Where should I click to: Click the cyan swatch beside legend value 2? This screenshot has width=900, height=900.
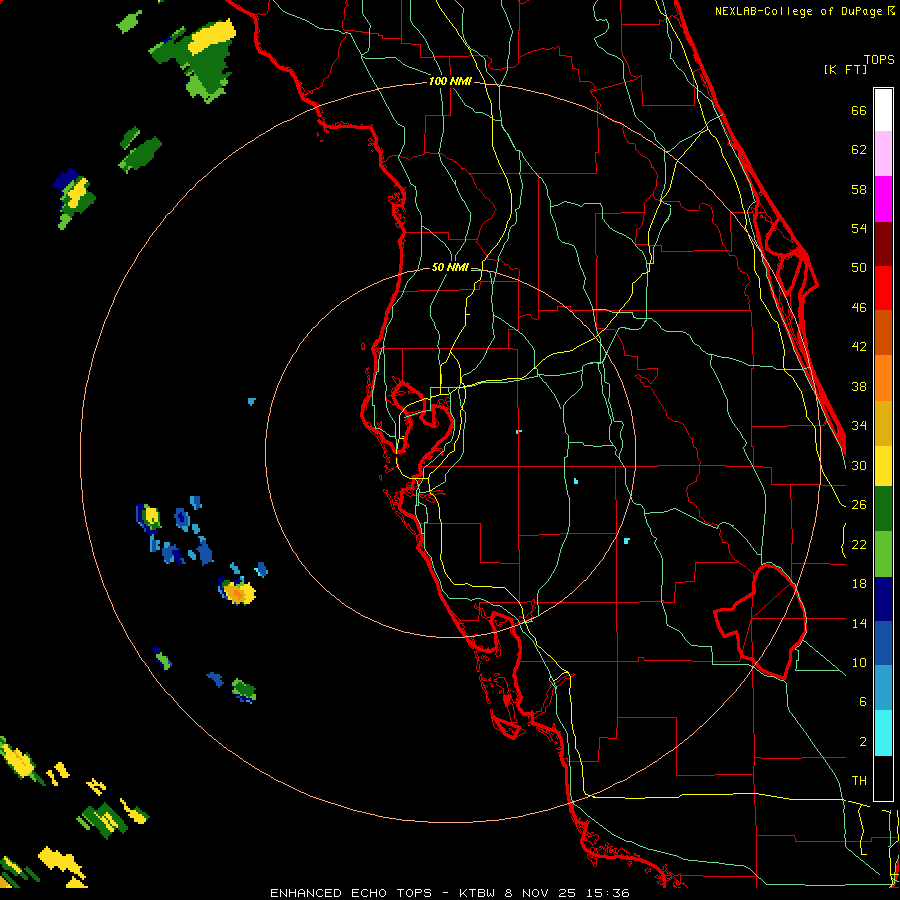883,733
